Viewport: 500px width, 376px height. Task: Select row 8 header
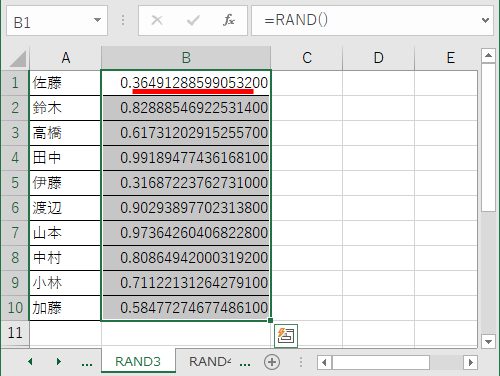[x=15, y=258]
